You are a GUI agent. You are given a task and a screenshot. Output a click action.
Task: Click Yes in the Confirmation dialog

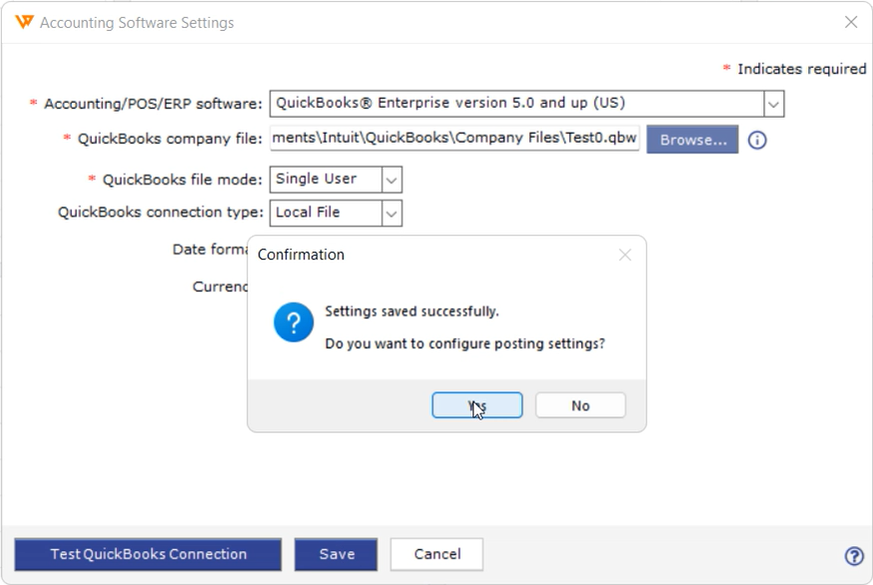pos(477,405)
